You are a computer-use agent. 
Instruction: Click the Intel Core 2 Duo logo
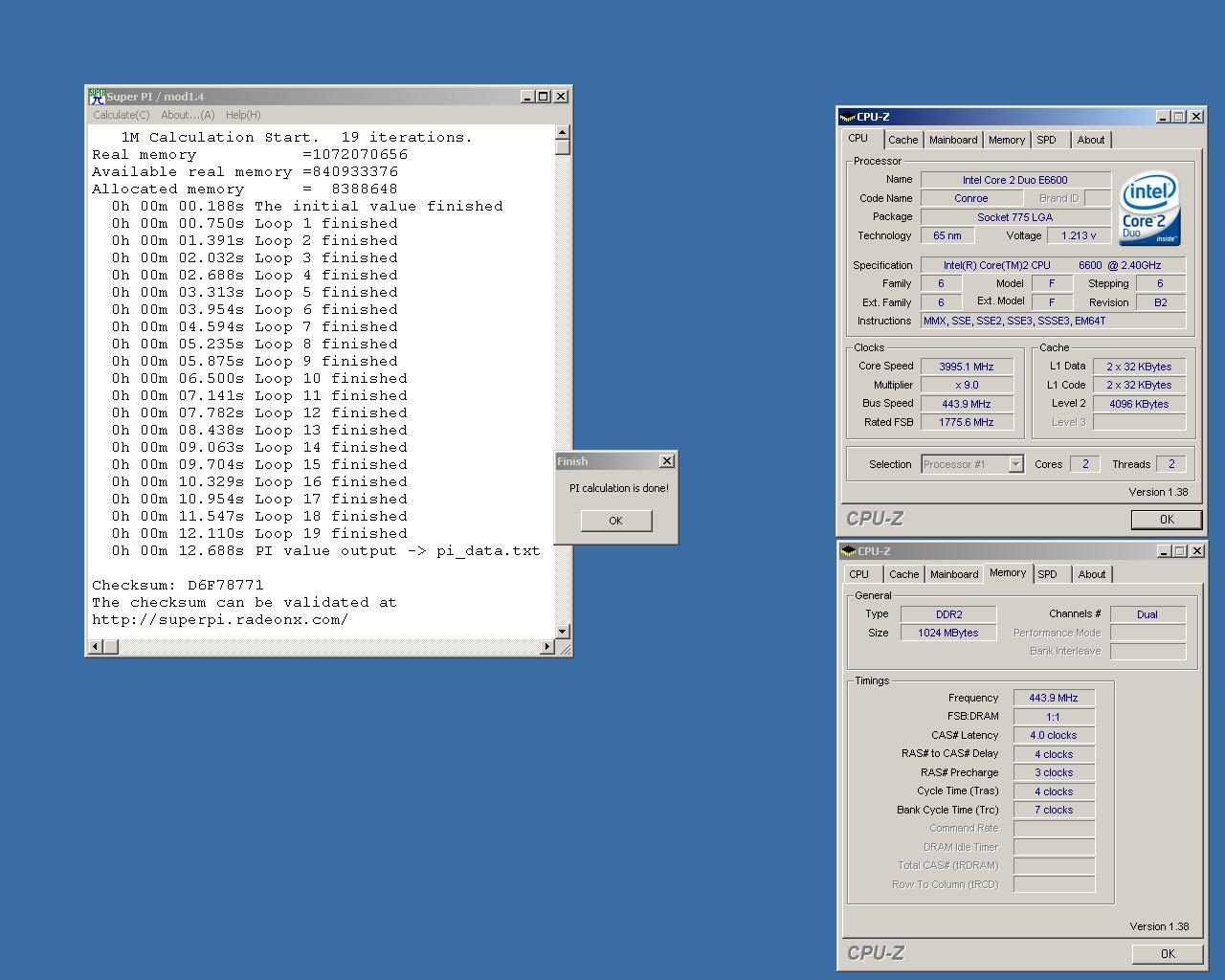(x=1149, y=209)
